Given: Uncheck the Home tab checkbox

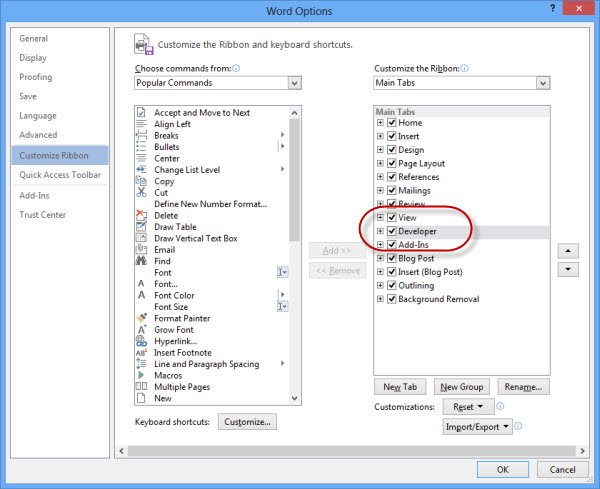Looking at the screenshot, I should tap(391, 122).
